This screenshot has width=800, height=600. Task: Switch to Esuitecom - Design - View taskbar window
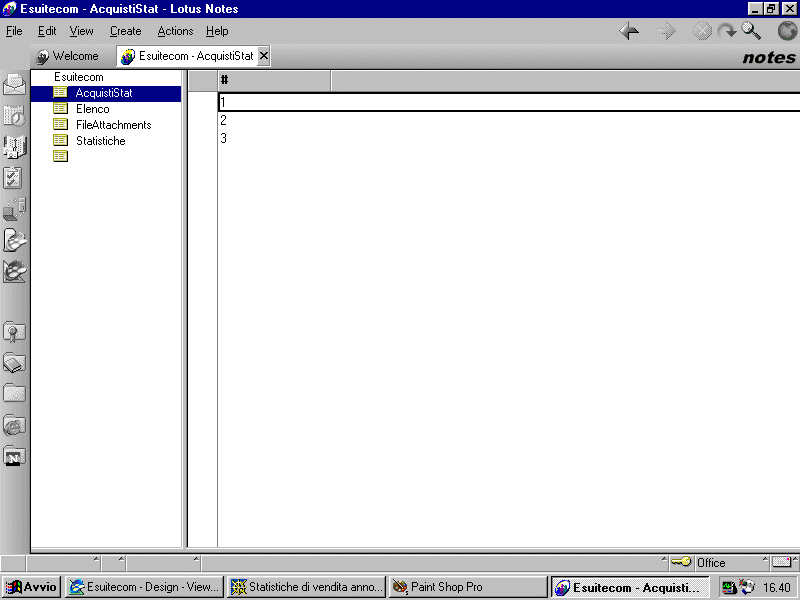[x=145, y=587]
